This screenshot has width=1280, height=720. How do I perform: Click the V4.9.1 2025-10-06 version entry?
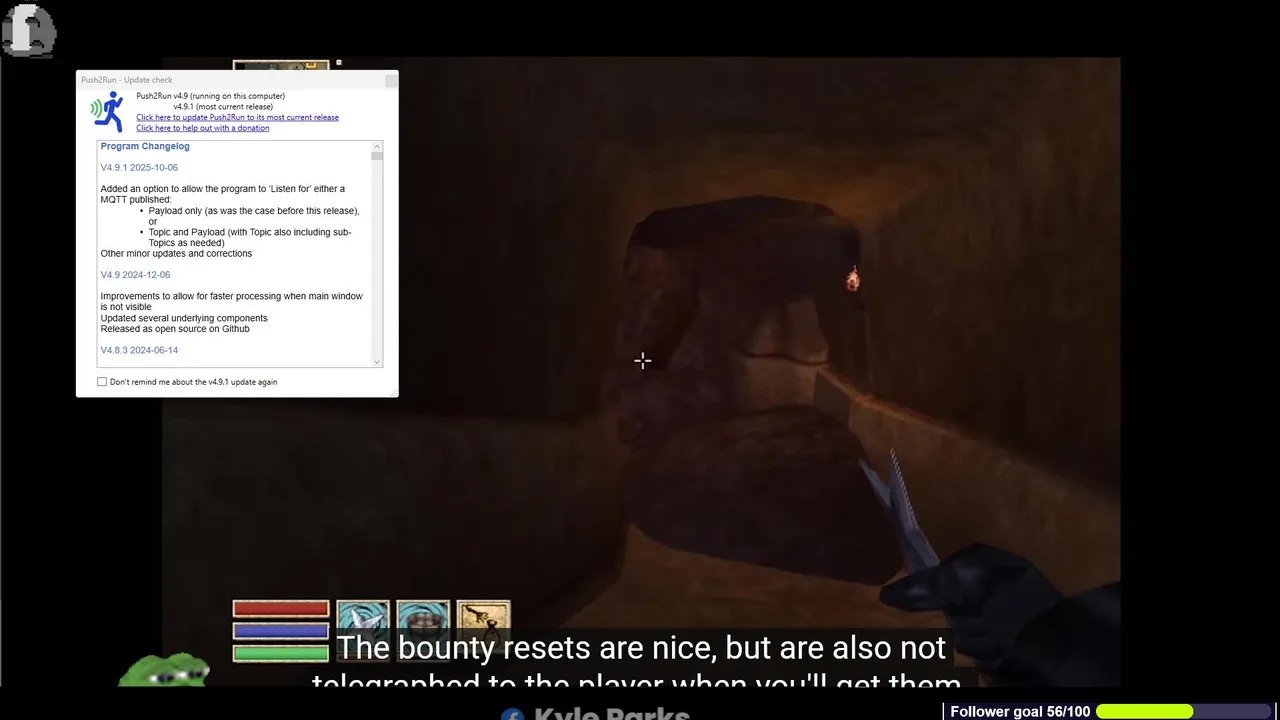click(139, 167)
